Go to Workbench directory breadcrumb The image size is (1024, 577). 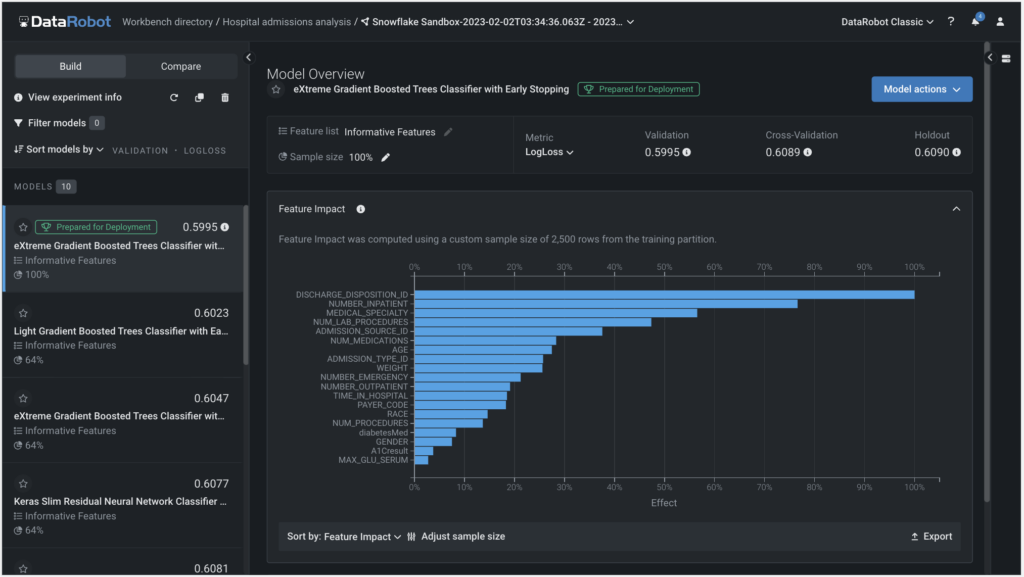pyautogui.click(x=167, y=22)
